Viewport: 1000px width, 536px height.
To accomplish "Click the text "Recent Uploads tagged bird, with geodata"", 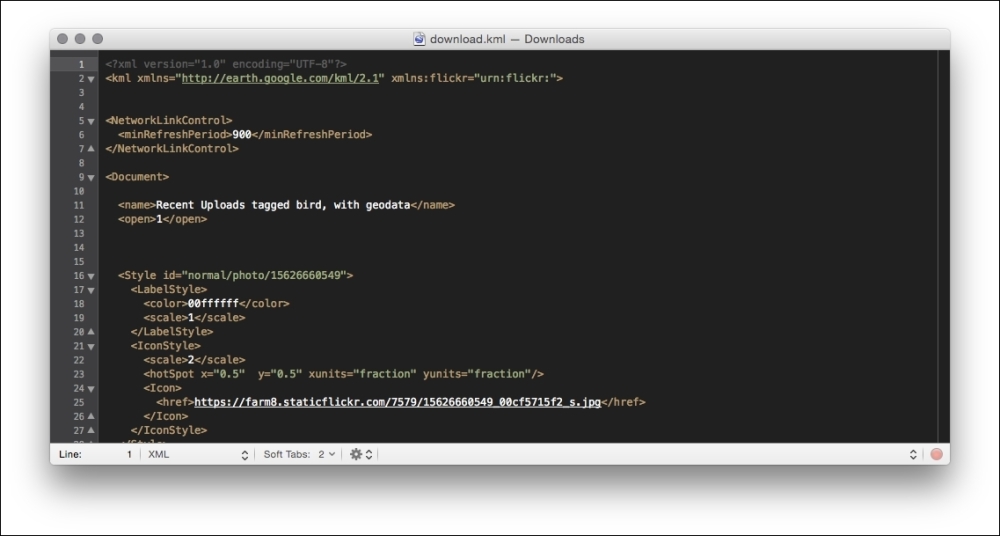I will tap(283, 205).
